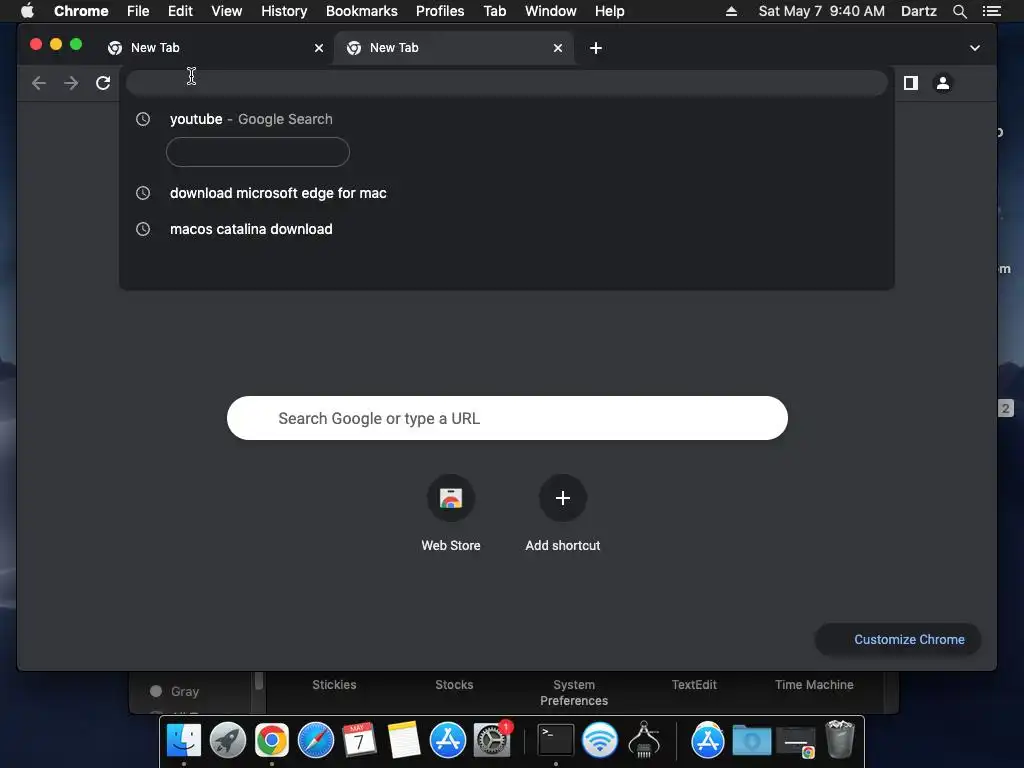Open Safari compass in the Dock
Viewport: 1024px width, 768px height.
coord(316,740)
